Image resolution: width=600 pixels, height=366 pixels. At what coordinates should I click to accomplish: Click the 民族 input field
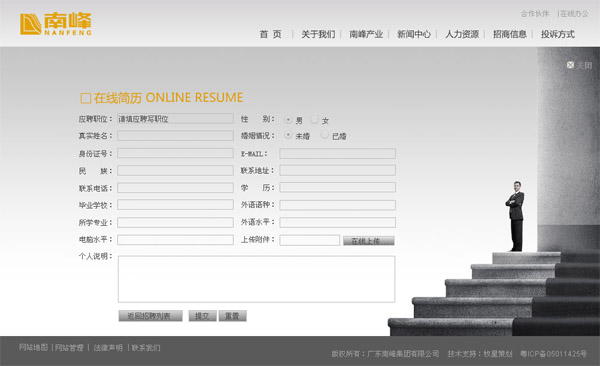[175, 170]
